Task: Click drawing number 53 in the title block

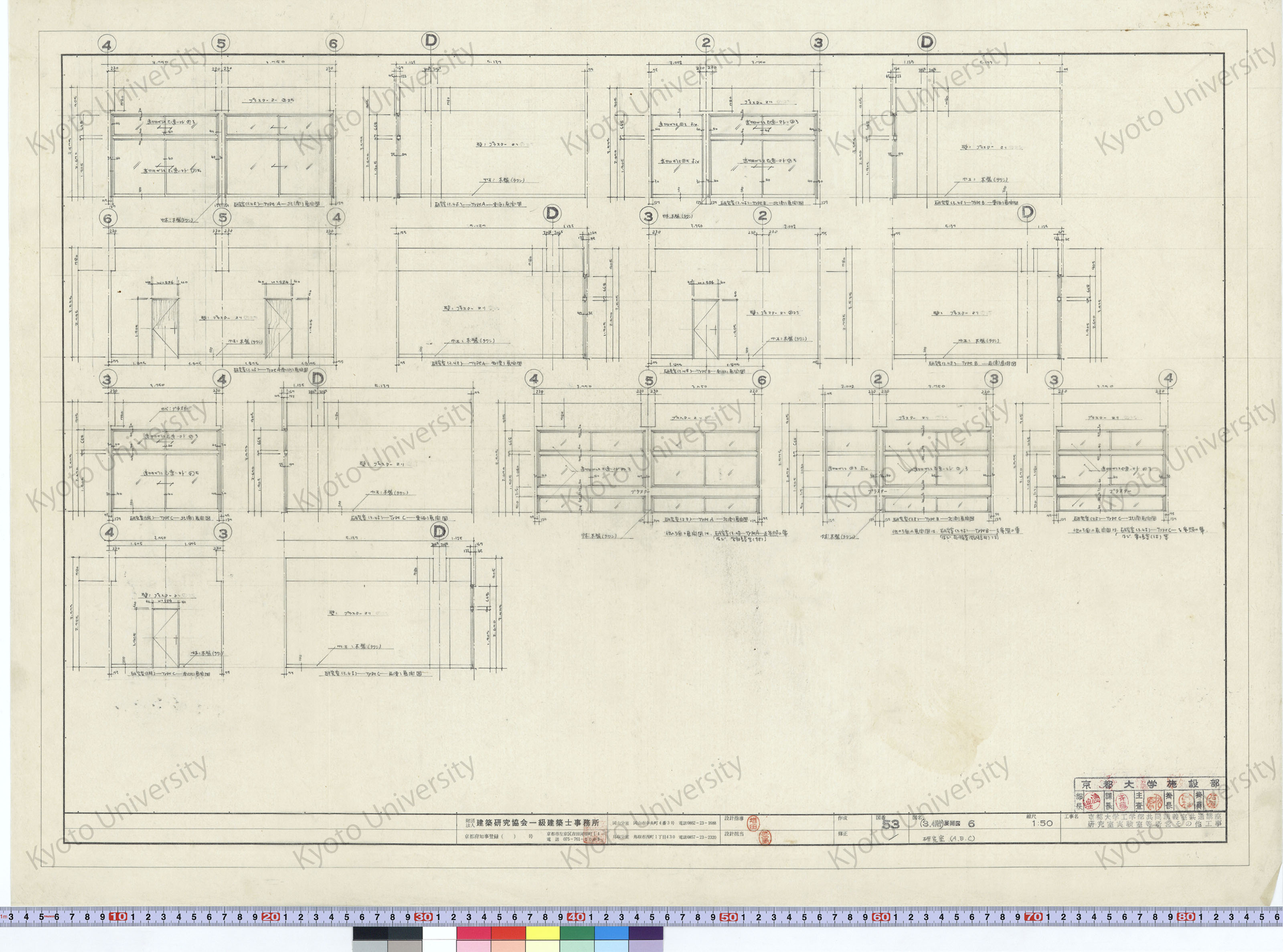Action: 890,824
